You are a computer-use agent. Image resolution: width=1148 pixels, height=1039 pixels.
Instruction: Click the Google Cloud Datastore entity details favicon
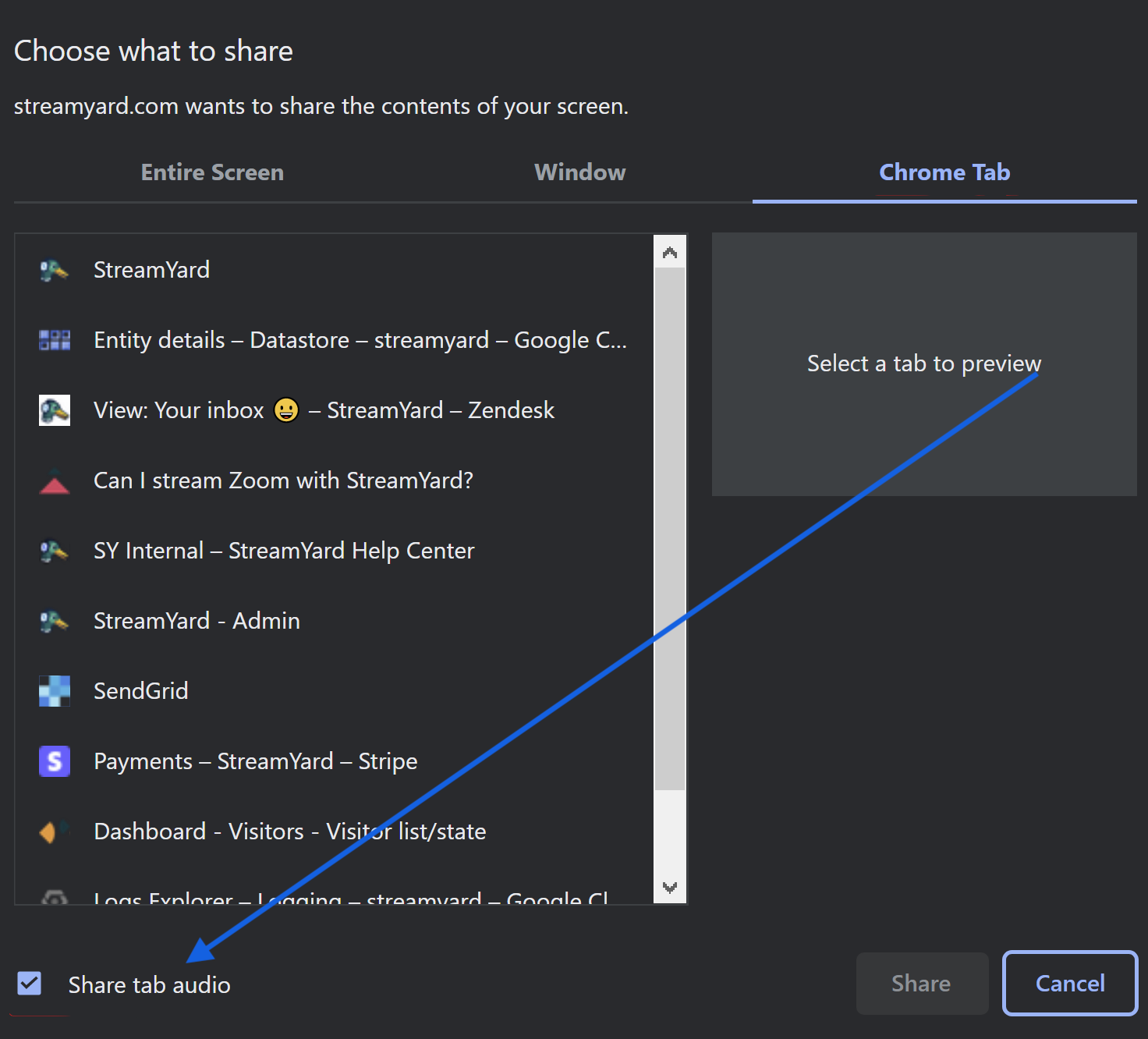[54, 340]
